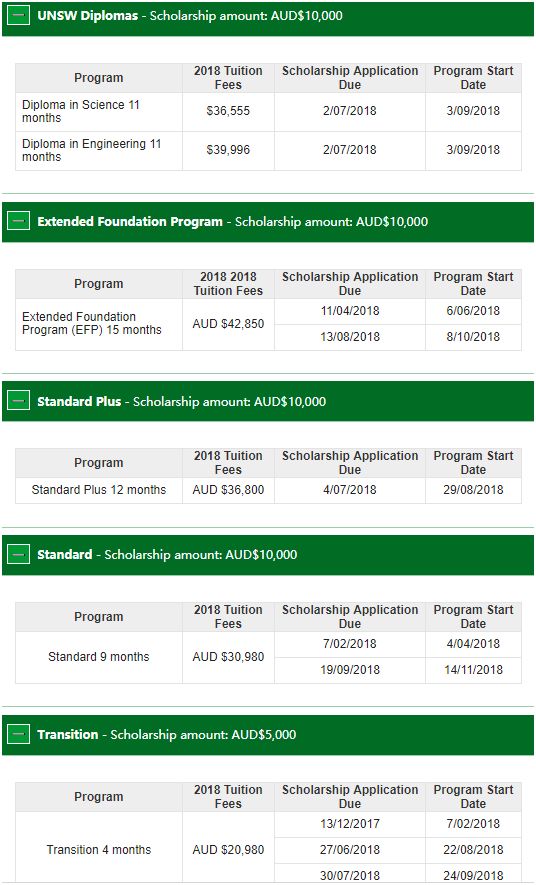Select the Diploma in Science 11 months cell
This screenshot has width=536, height=885.
click(x=99, y=112)
